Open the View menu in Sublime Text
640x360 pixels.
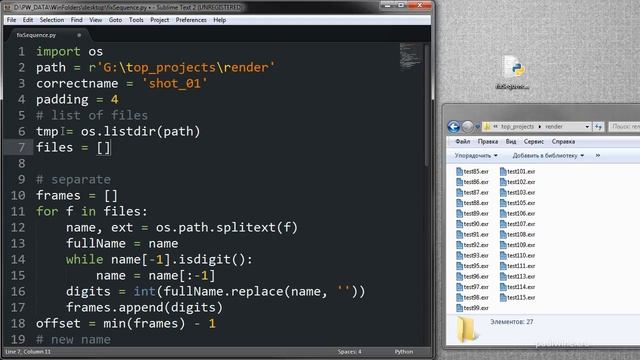(96, 20)
